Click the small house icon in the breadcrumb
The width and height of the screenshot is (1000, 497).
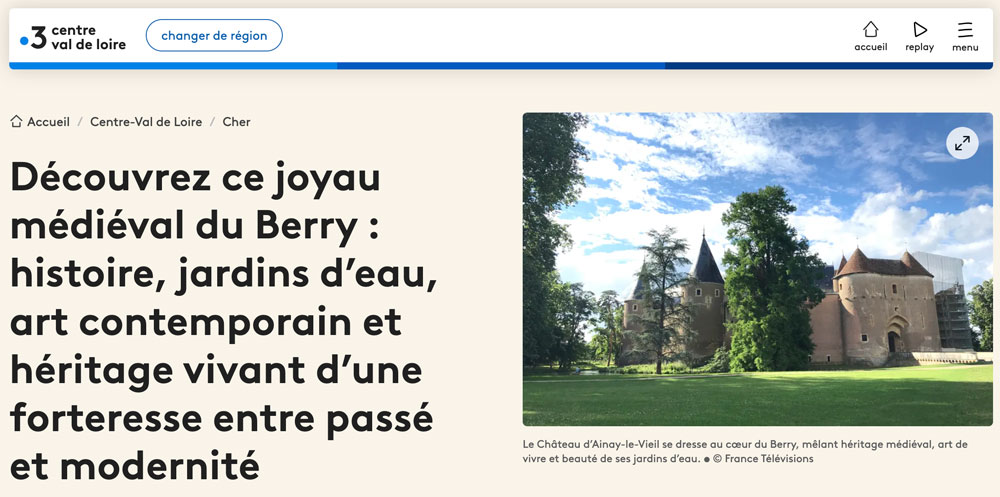[x=16, y=122]
